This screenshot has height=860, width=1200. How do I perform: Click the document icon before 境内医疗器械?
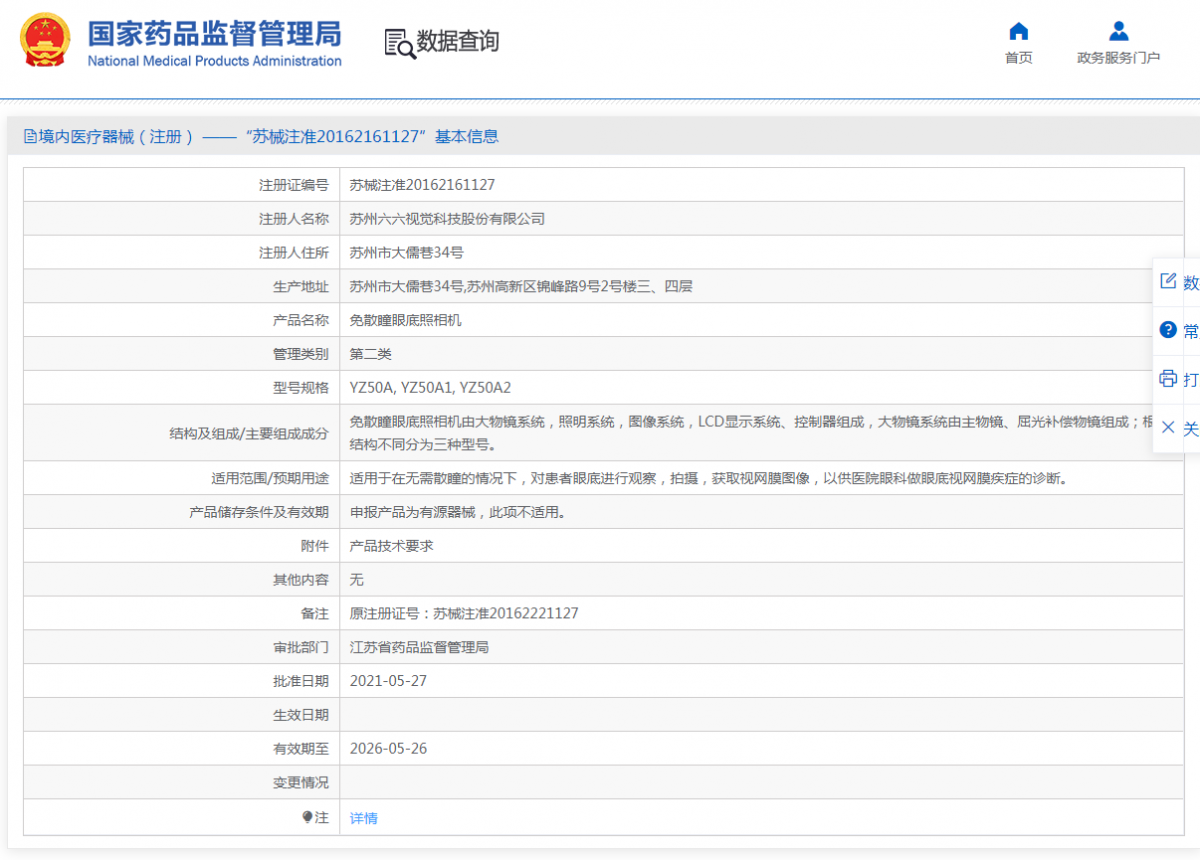pos(29,137)
